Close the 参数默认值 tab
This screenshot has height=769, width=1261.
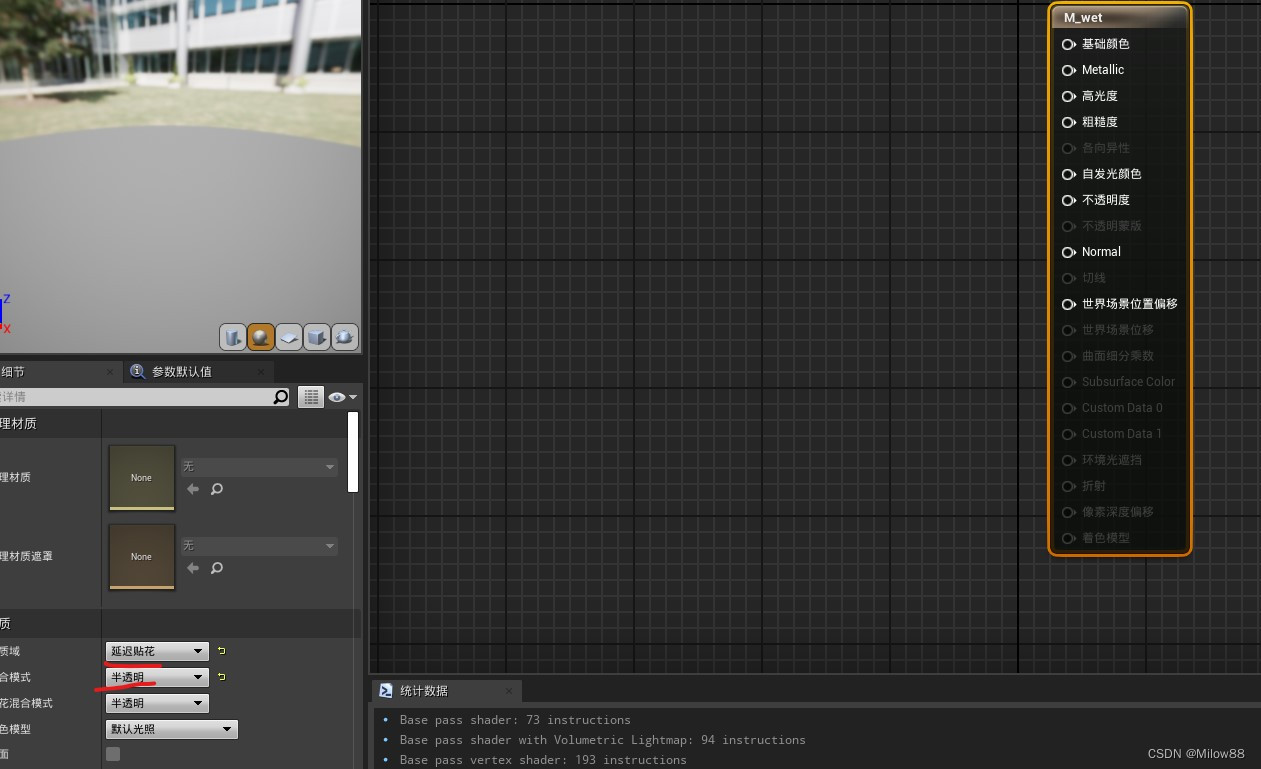262,371
